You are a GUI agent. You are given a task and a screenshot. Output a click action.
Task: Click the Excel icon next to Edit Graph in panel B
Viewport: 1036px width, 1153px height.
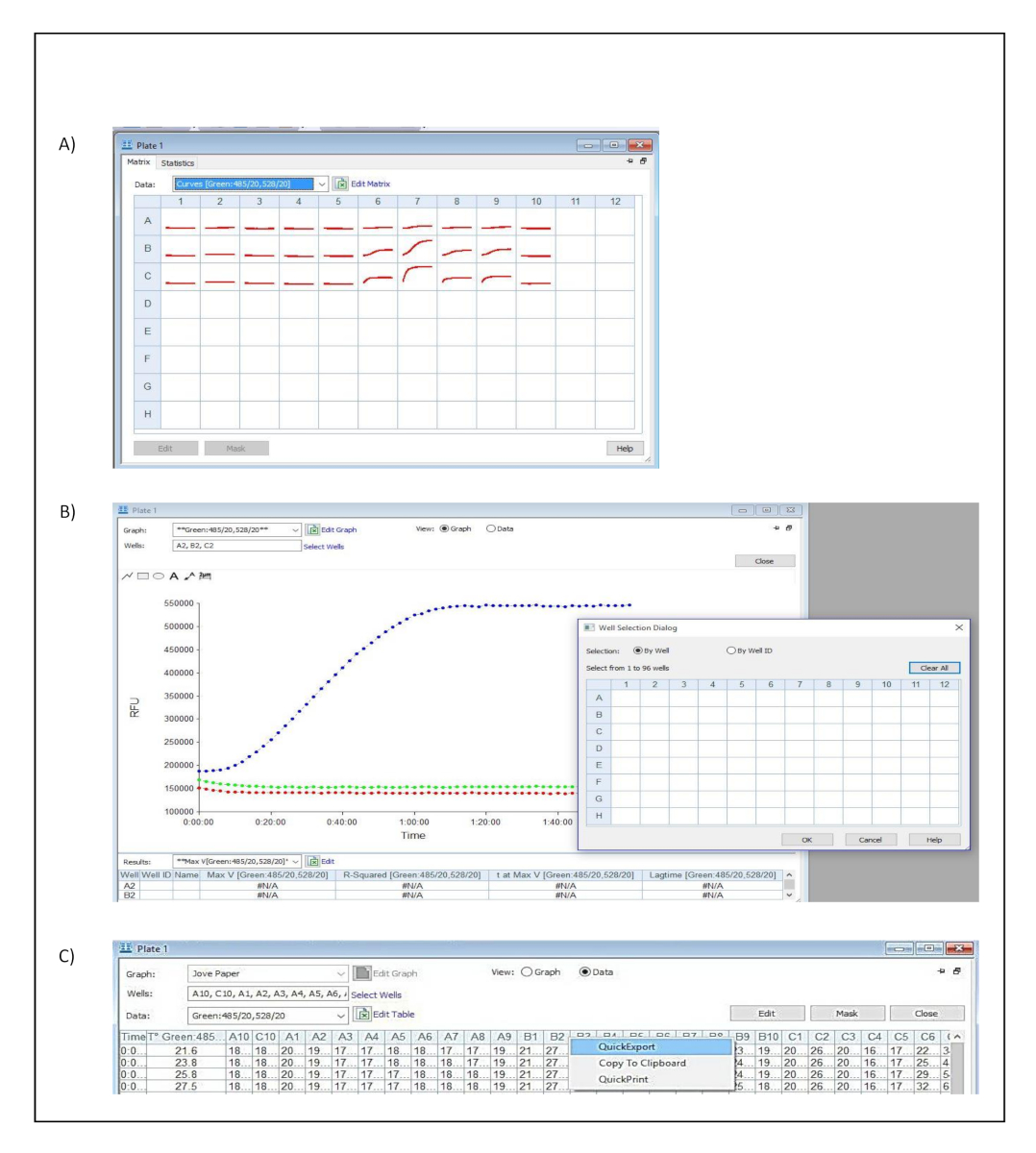coord(312,529)
